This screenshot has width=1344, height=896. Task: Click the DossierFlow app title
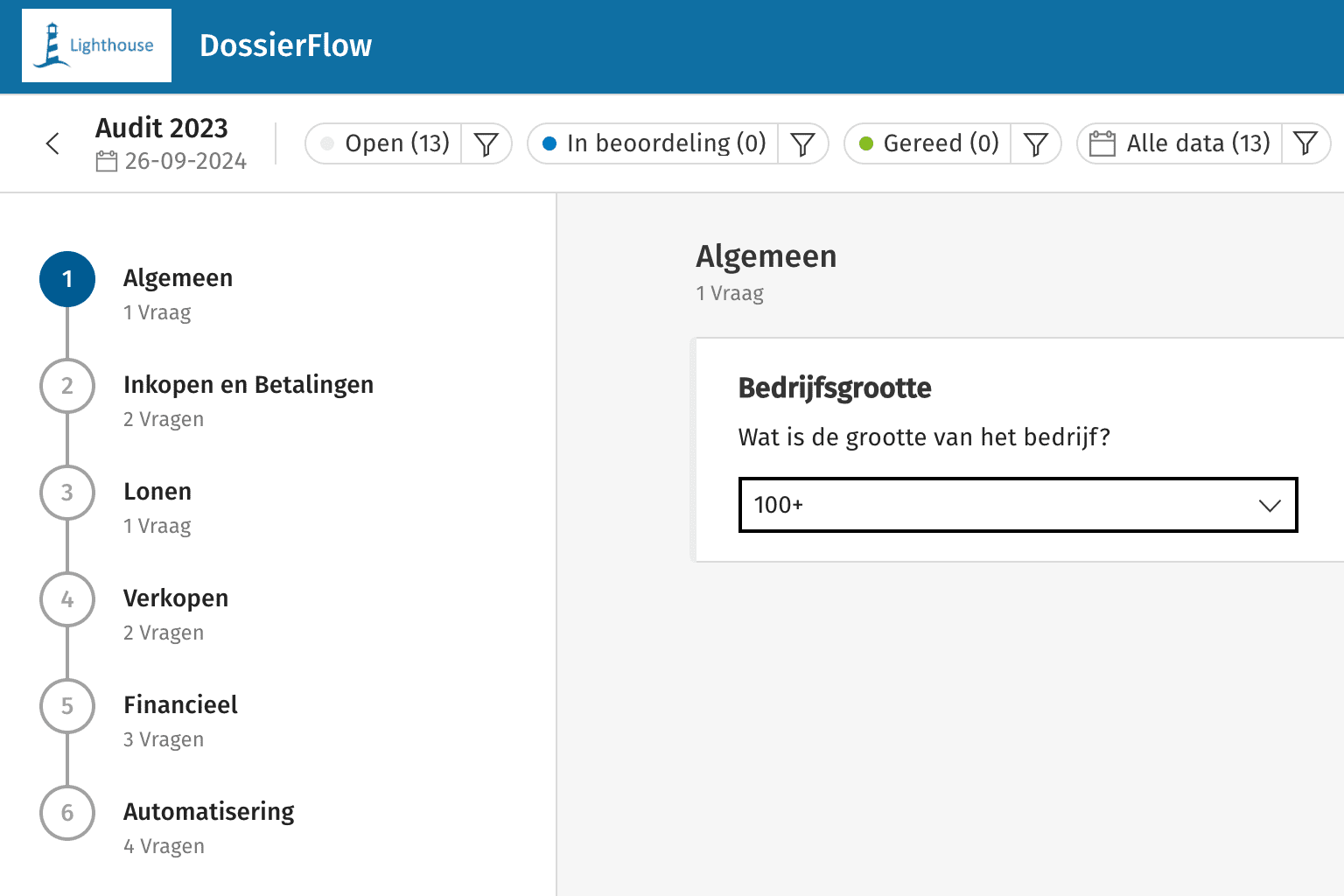[x=285, y=45]
